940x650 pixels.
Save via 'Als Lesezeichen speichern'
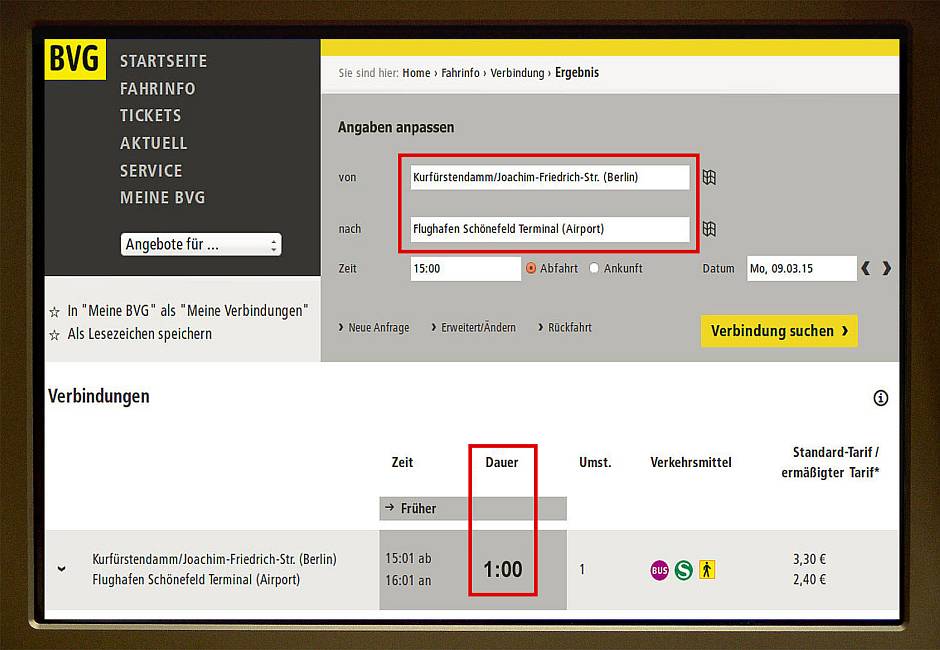[139, 334]
